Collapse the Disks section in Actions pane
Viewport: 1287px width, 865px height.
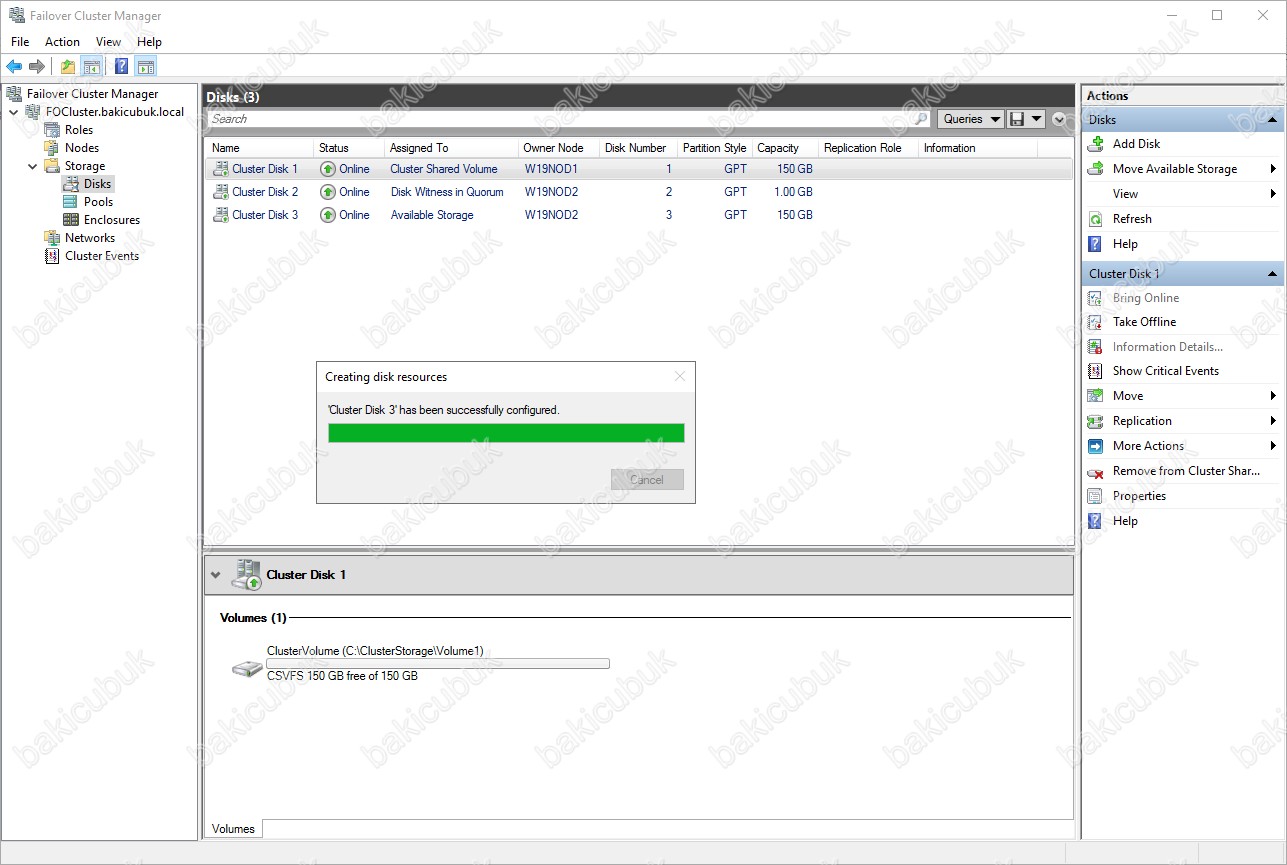(x=1272, y=120)
